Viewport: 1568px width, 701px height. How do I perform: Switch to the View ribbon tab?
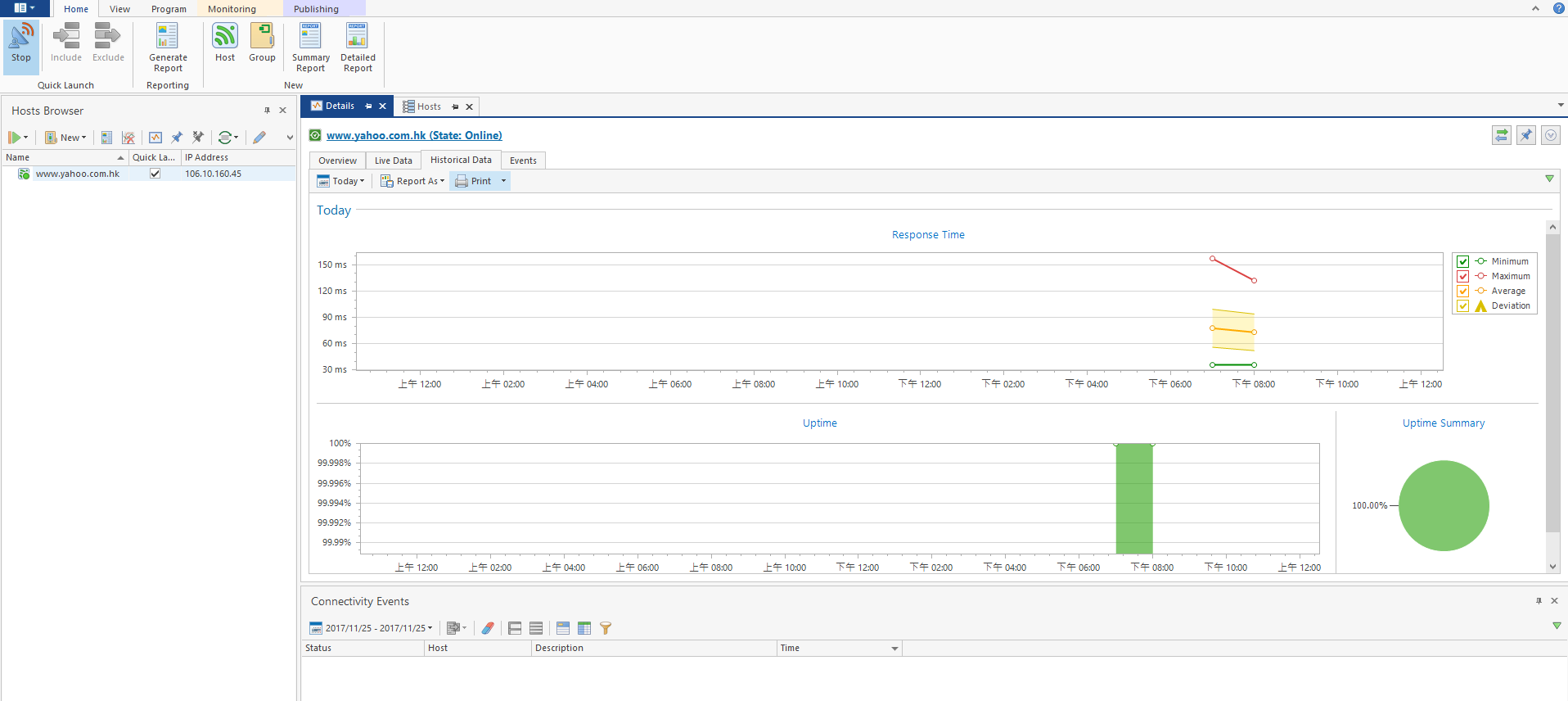point(119,9)
